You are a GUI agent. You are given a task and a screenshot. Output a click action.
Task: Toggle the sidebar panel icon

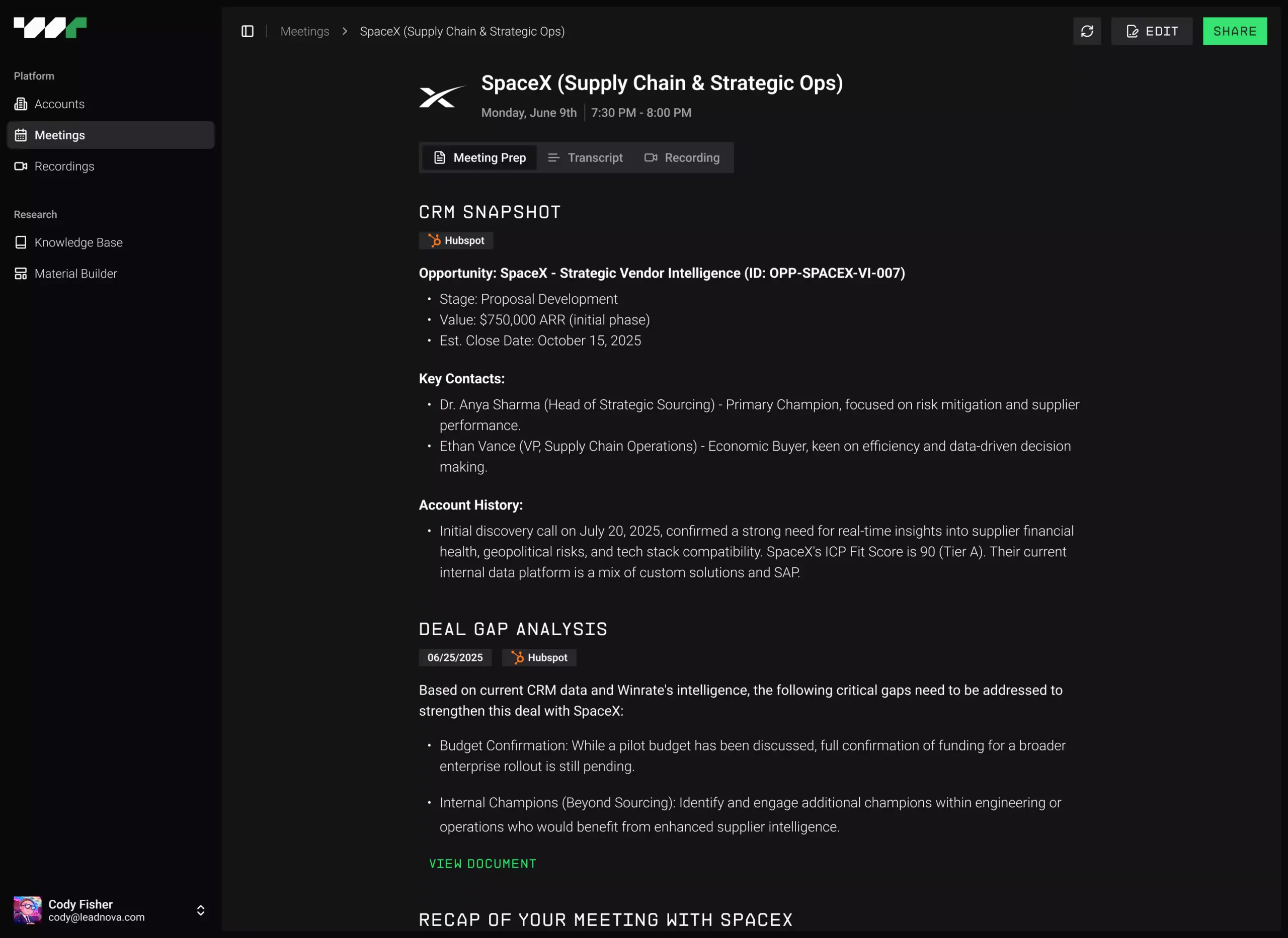247,31
